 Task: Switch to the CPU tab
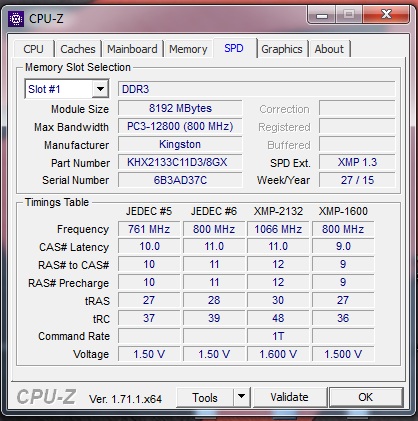click(33, 49)
